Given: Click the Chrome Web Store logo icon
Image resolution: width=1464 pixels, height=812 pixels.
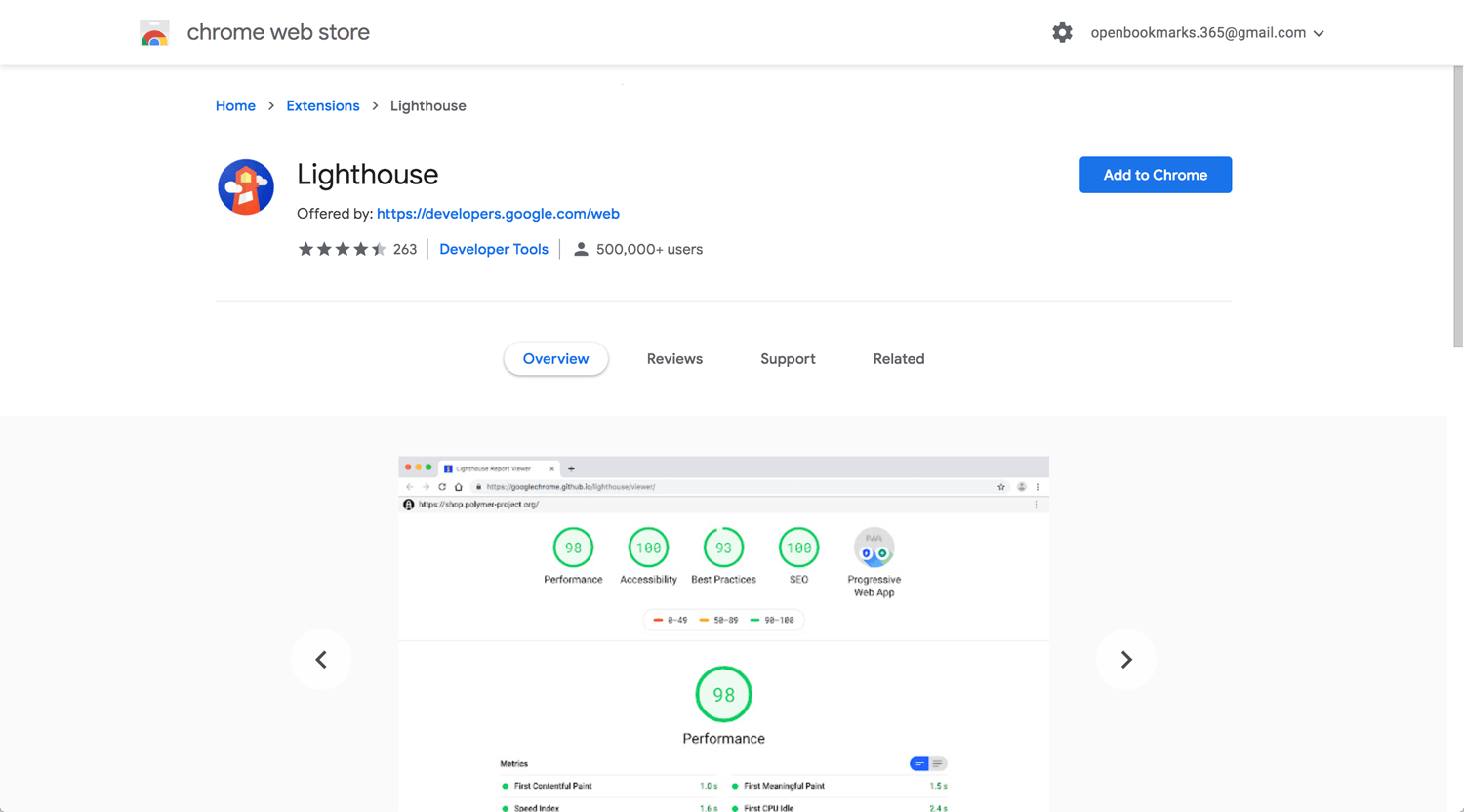Looking at the screenshot, I should [154, 33].
